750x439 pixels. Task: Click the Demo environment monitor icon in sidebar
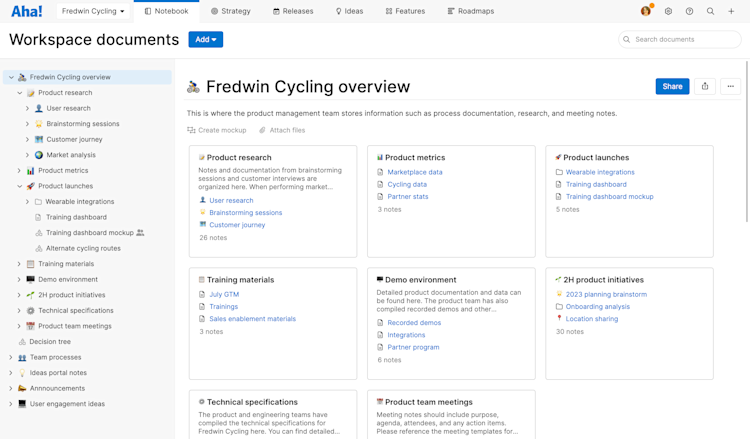31,279
